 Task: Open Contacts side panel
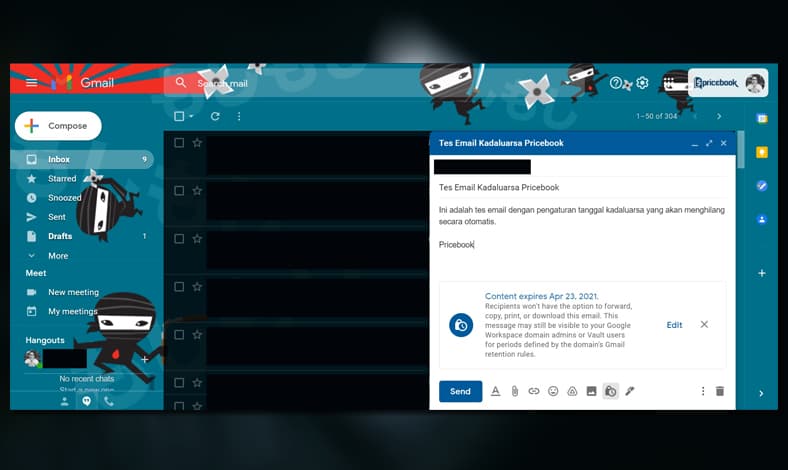[x=762, y=219]
